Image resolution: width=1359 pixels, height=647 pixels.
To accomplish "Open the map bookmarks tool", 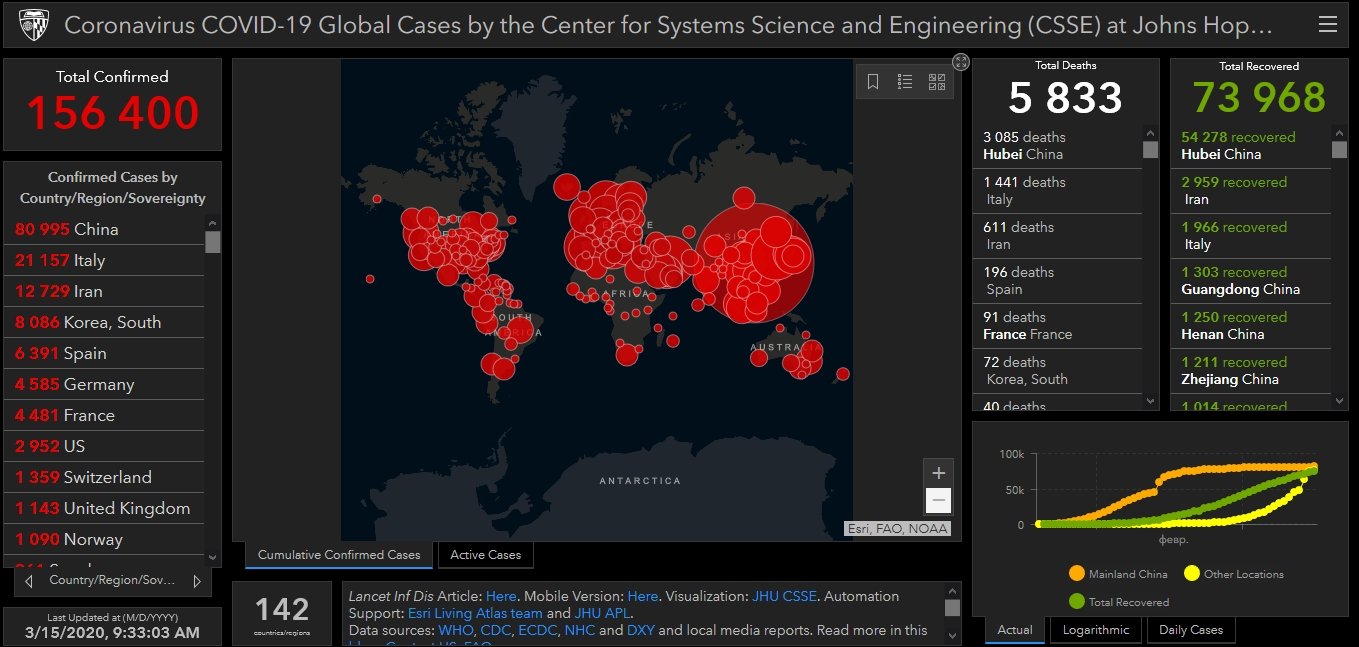I will click(x=873, y=82).
